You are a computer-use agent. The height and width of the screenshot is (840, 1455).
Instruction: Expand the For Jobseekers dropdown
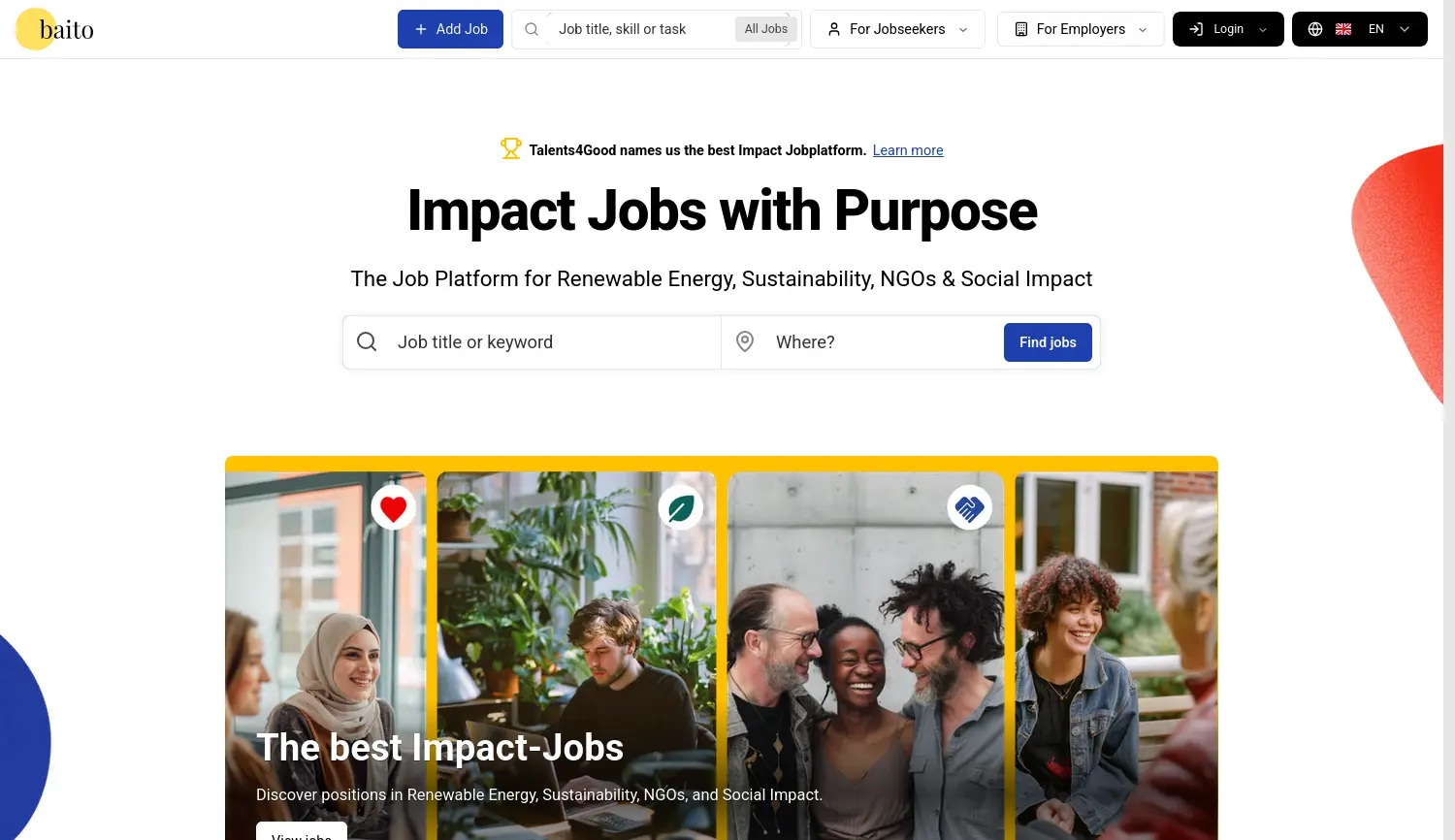pos(897,29)
